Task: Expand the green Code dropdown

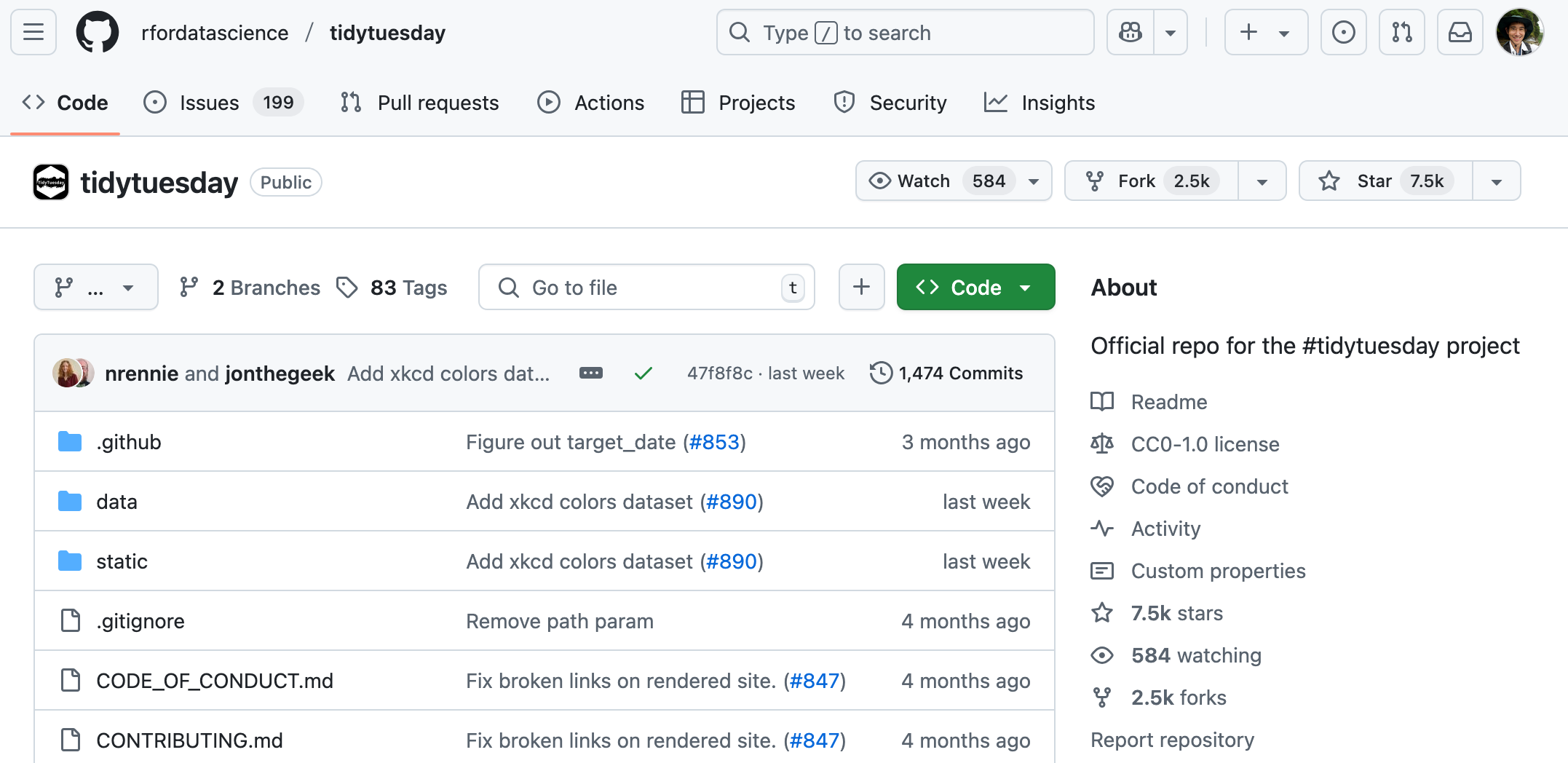Action: [975, 287]
